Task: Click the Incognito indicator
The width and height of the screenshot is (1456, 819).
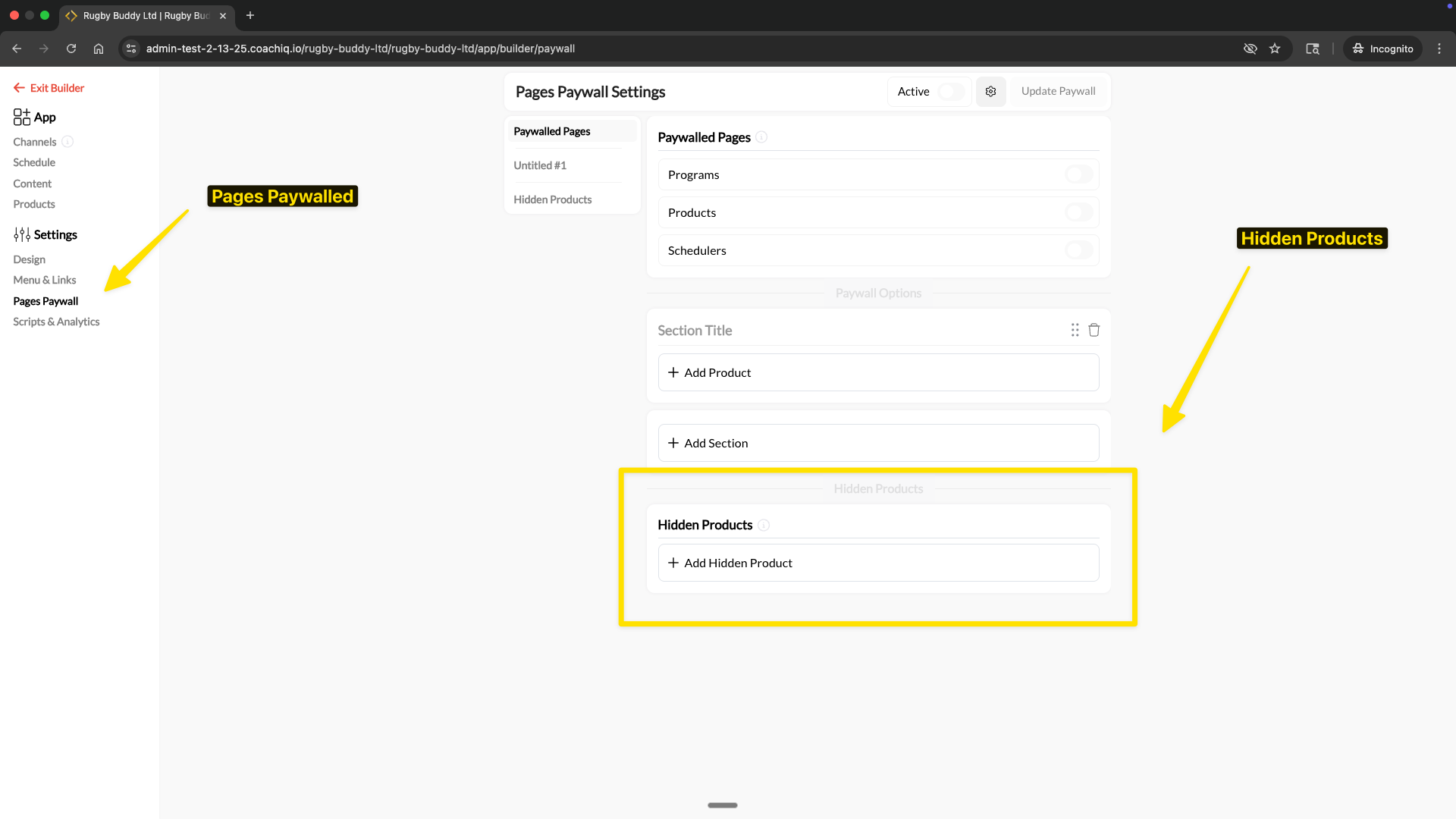Action: tap(1383, 49)
